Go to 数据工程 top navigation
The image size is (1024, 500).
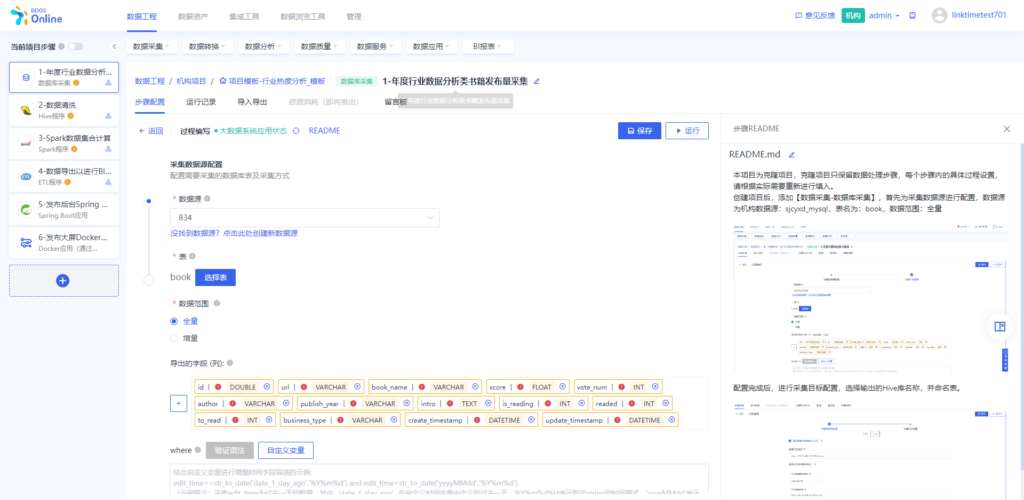pyautogui.click(x=142, y=16)
